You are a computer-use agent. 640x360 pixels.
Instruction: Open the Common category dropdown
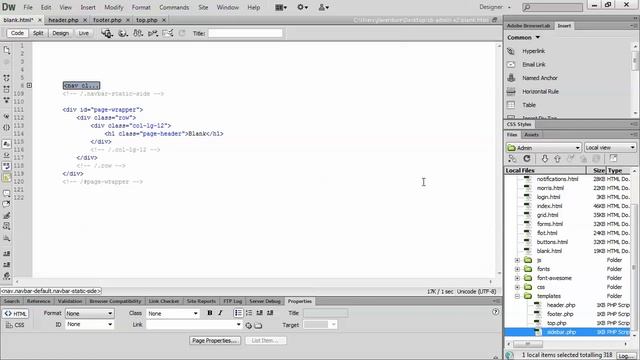click(524, 38)
